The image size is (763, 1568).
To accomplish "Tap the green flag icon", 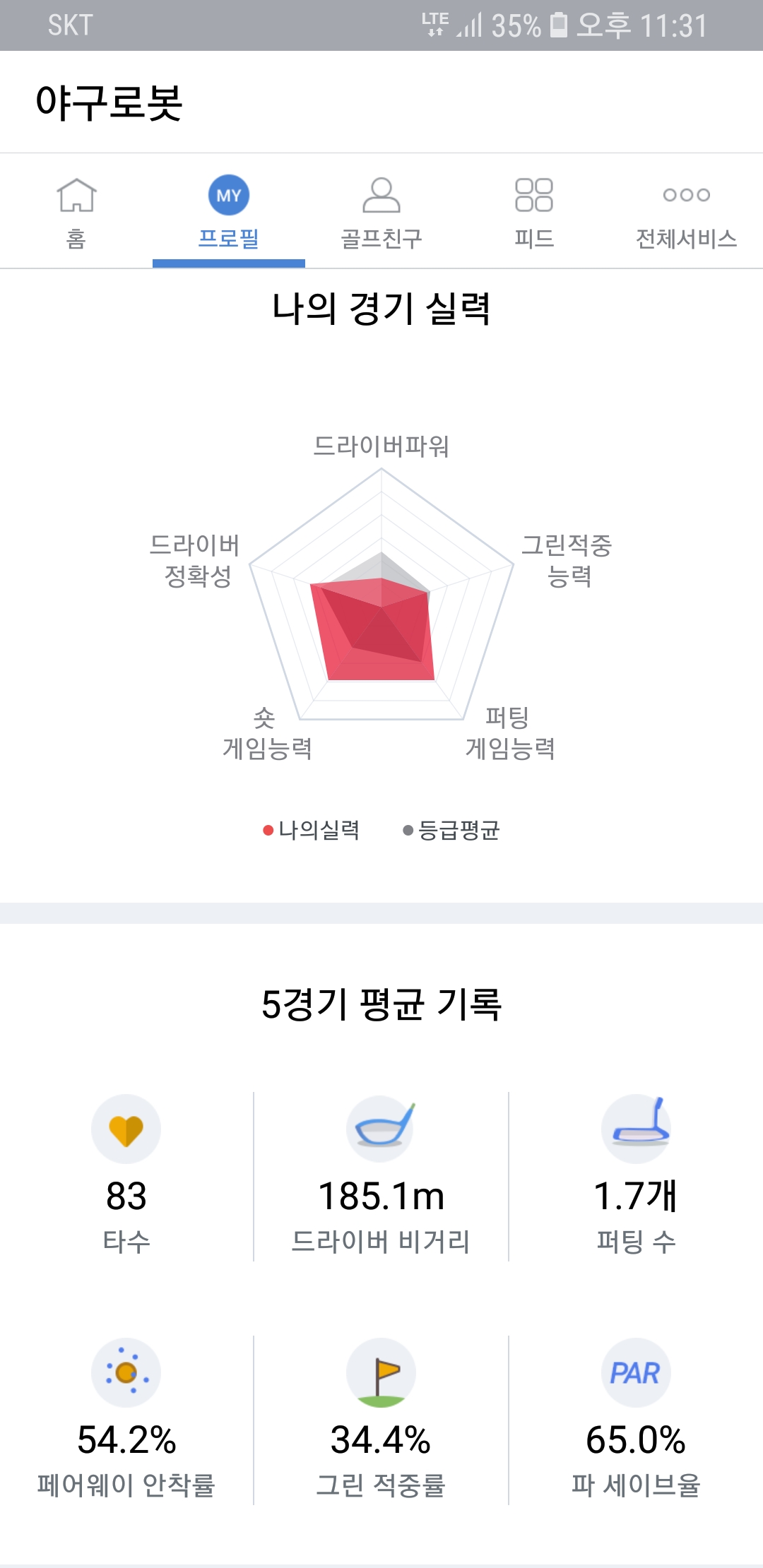I will tap(381, 1372).
